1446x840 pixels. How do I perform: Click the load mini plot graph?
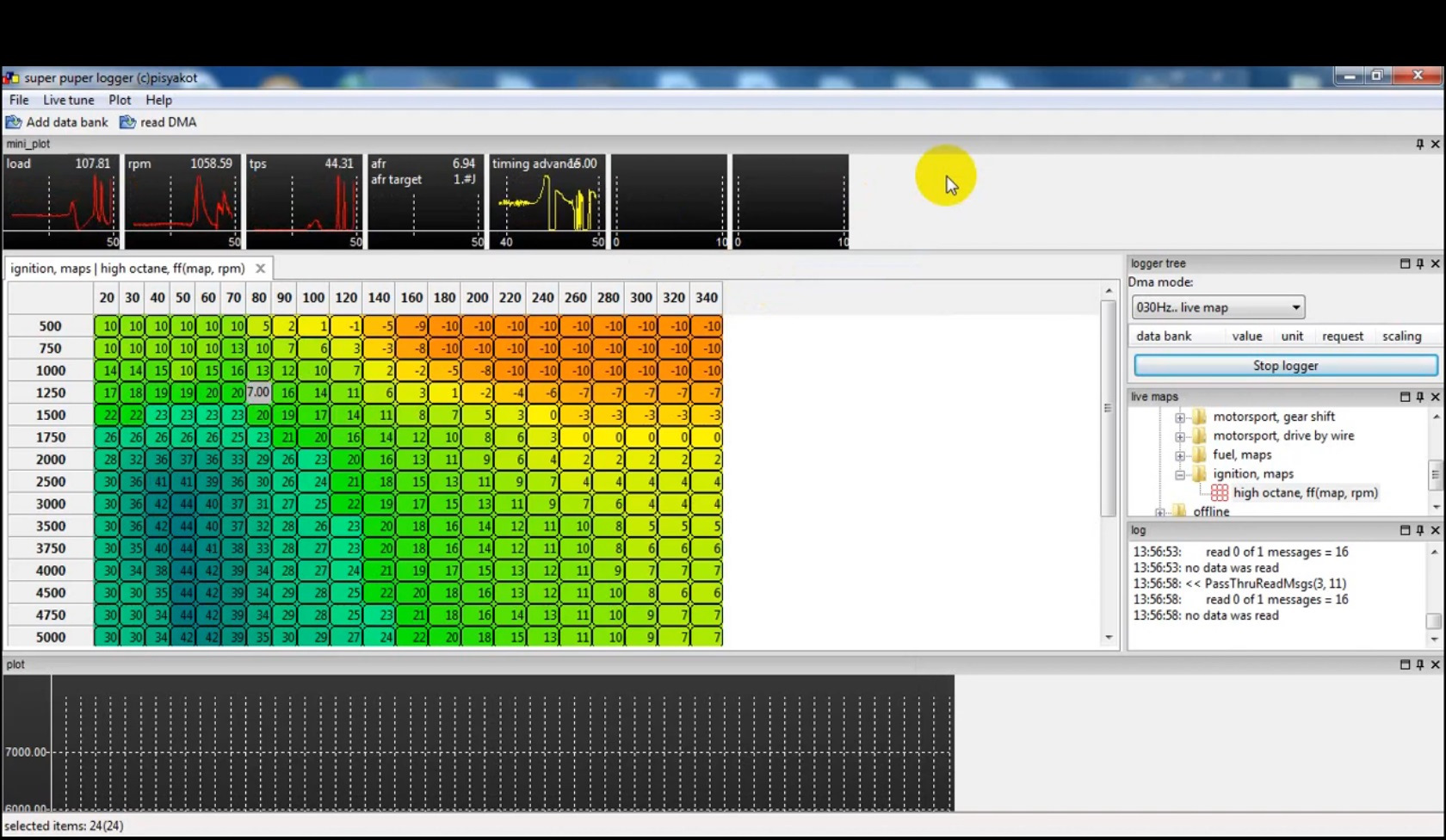(x=61, y=202)
